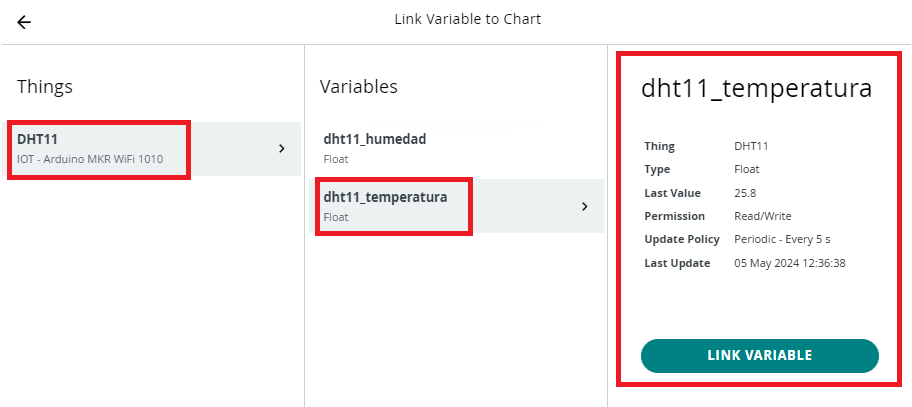Click the Float label under dht11_temperatura in list
The height and width of the screenshot is (407, 912).
(336, 217)
